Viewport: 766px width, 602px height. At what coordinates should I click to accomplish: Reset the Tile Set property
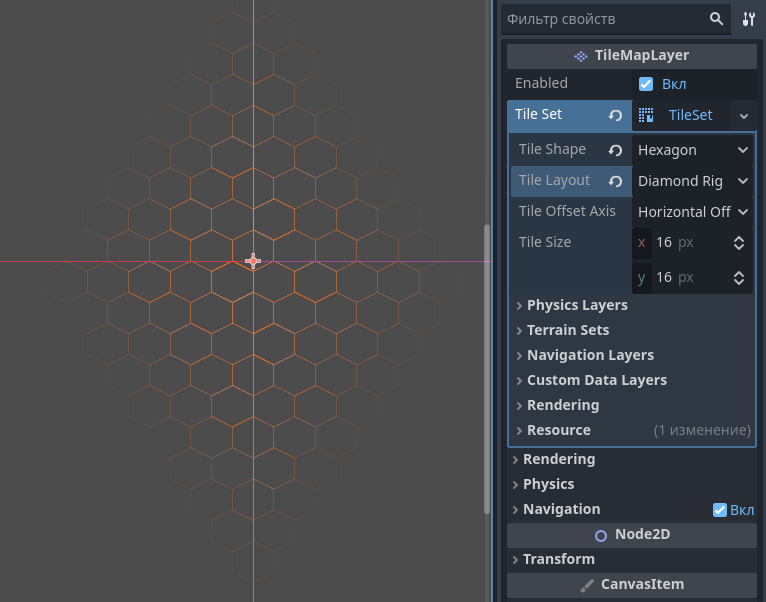click(x=615, y=115)
